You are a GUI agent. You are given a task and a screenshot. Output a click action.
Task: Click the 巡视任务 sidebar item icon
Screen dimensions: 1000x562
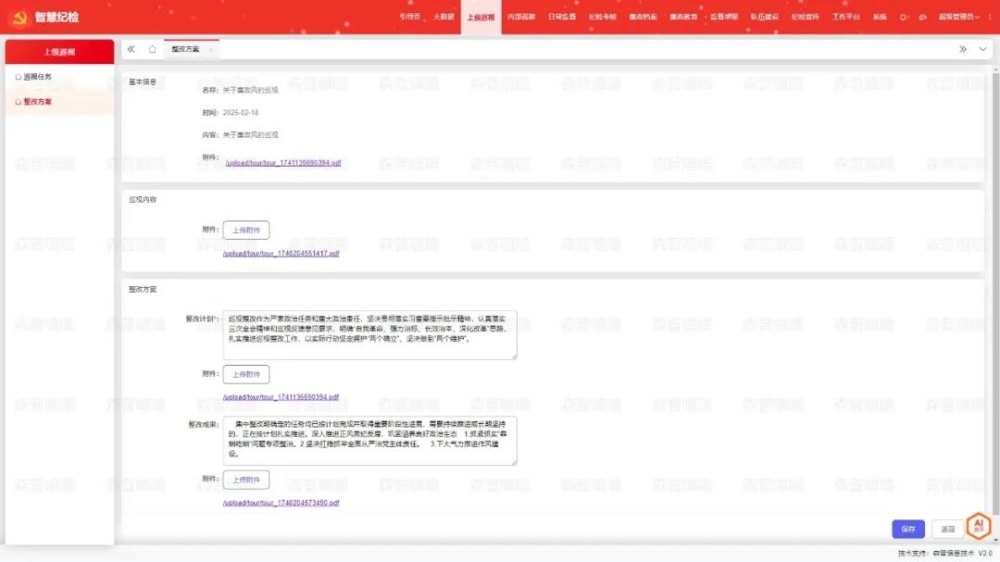tap(18, 77)
